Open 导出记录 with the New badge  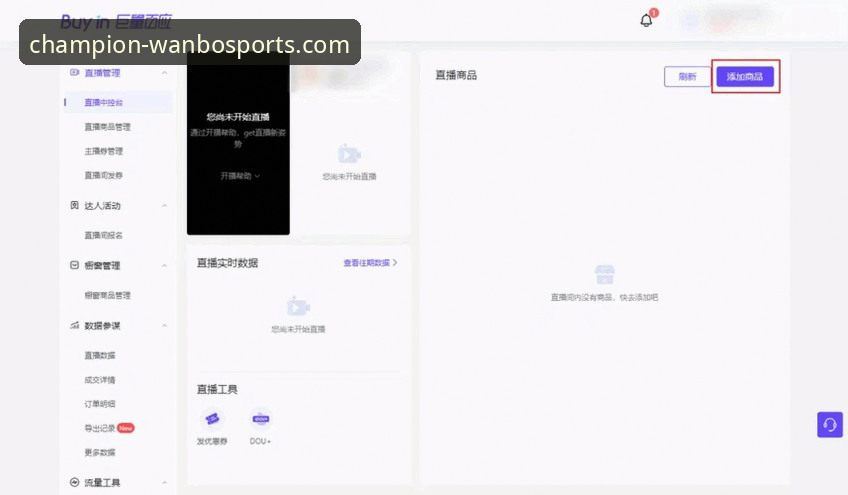pyautogui.click(x=109, y=428)
